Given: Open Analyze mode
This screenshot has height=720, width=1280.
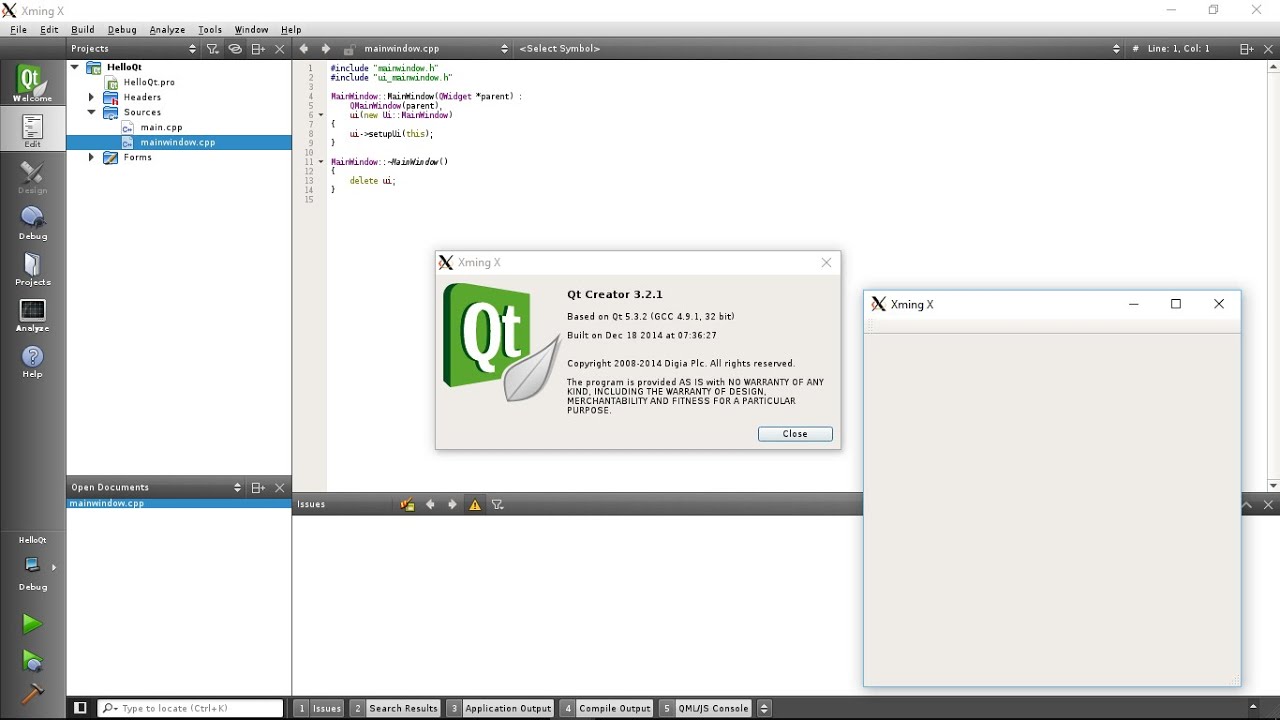Looking at the screenshot, I should pyautogui.click(x=32, y=315).
